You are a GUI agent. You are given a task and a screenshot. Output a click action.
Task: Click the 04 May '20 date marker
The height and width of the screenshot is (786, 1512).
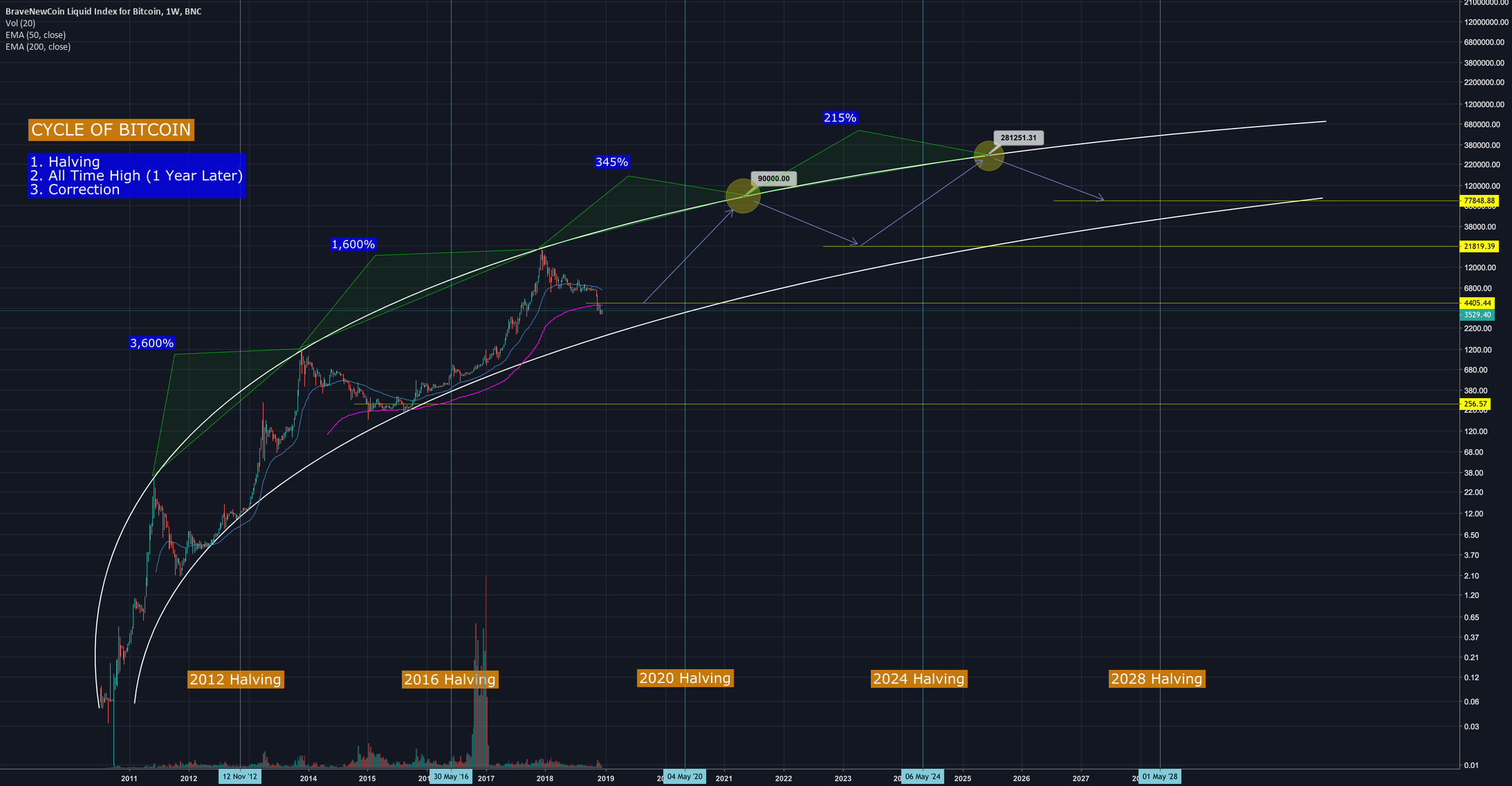pos(685,776)
